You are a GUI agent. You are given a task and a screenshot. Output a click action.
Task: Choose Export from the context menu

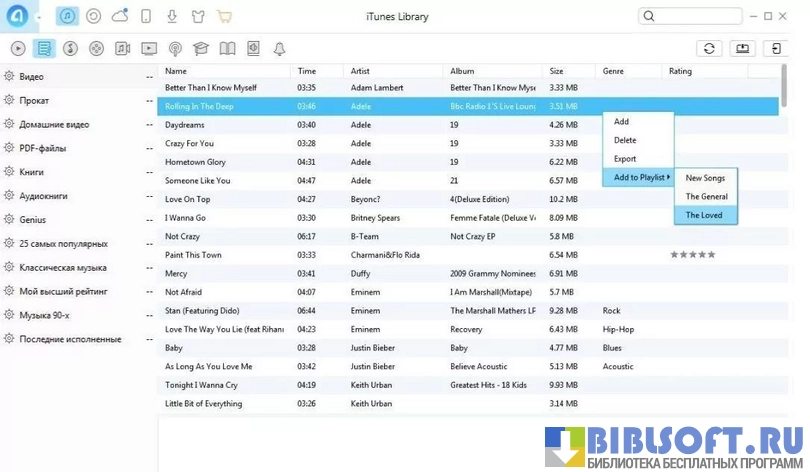625,159
